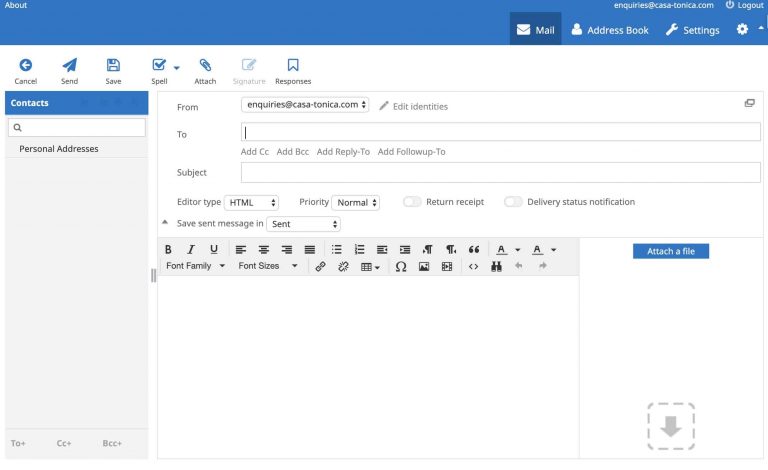The image size is (768, 470).
Task: Switch to the Mail tab
Action: [535, 30]
